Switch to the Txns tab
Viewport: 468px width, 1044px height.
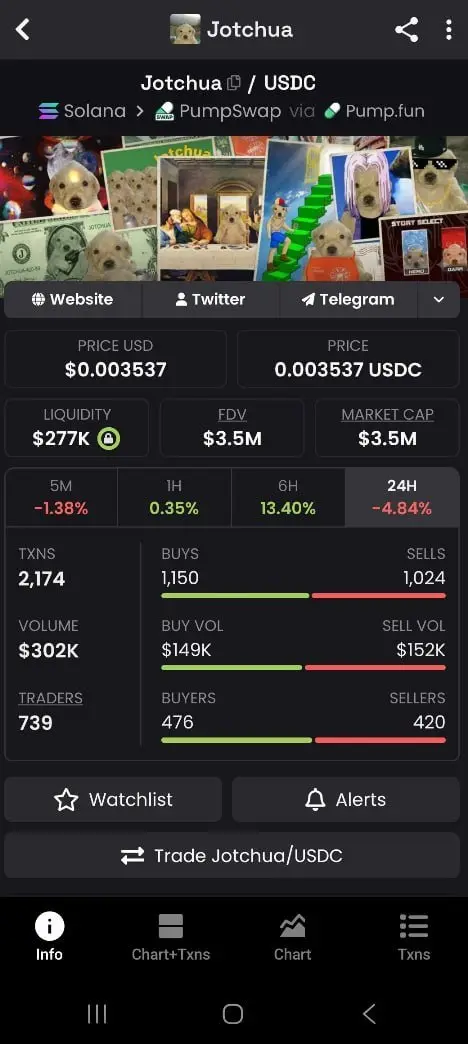click(414, 937)
